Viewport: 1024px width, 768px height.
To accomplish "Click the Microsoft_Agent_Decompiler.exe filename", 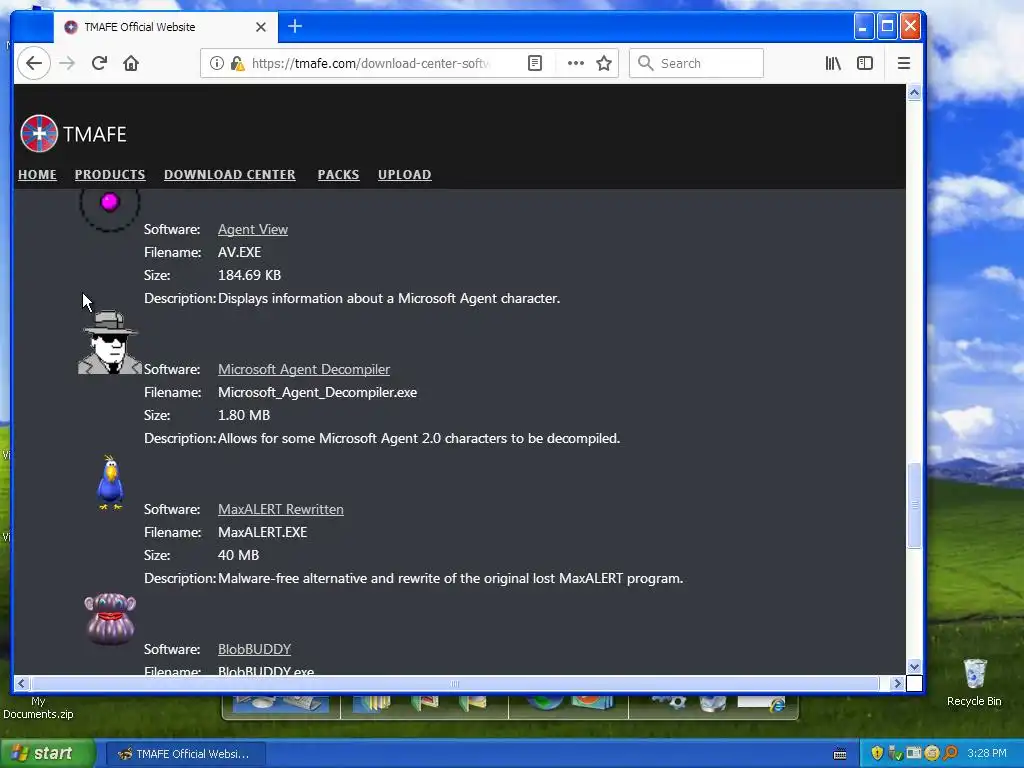I will [317, 392].
